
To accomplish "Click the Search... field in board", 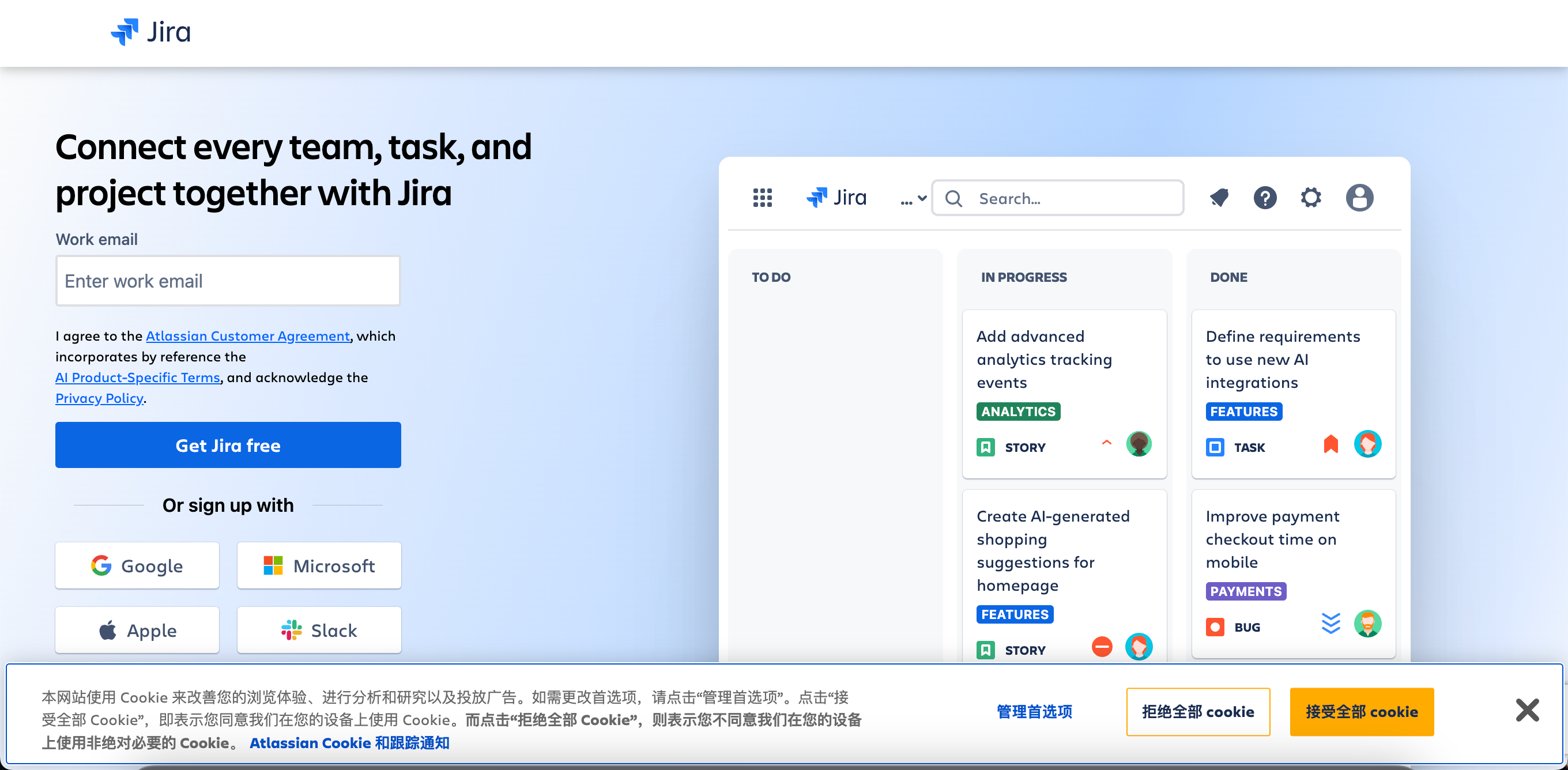I will click(1057, 198).
